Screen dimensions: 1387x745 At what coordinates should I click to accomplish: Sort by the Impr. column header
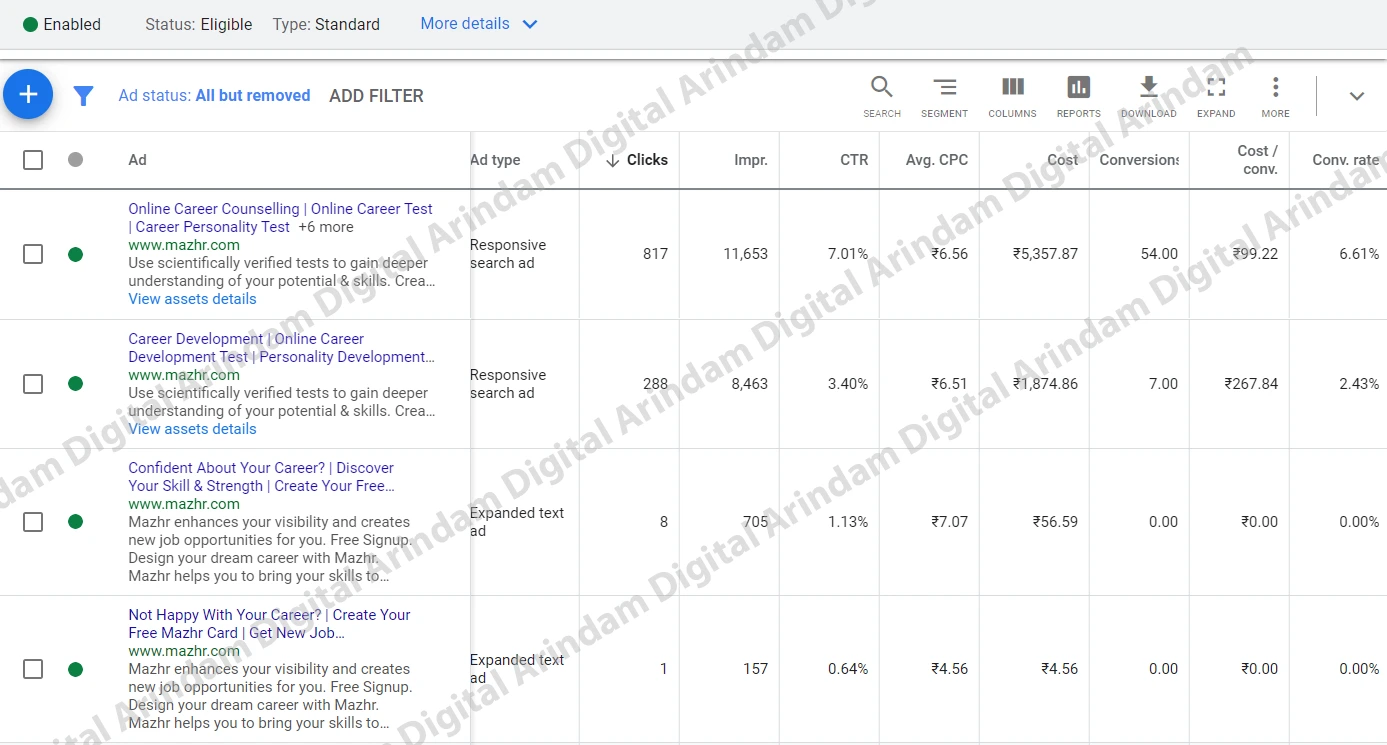pyautogui.click(x=751, y=160)
